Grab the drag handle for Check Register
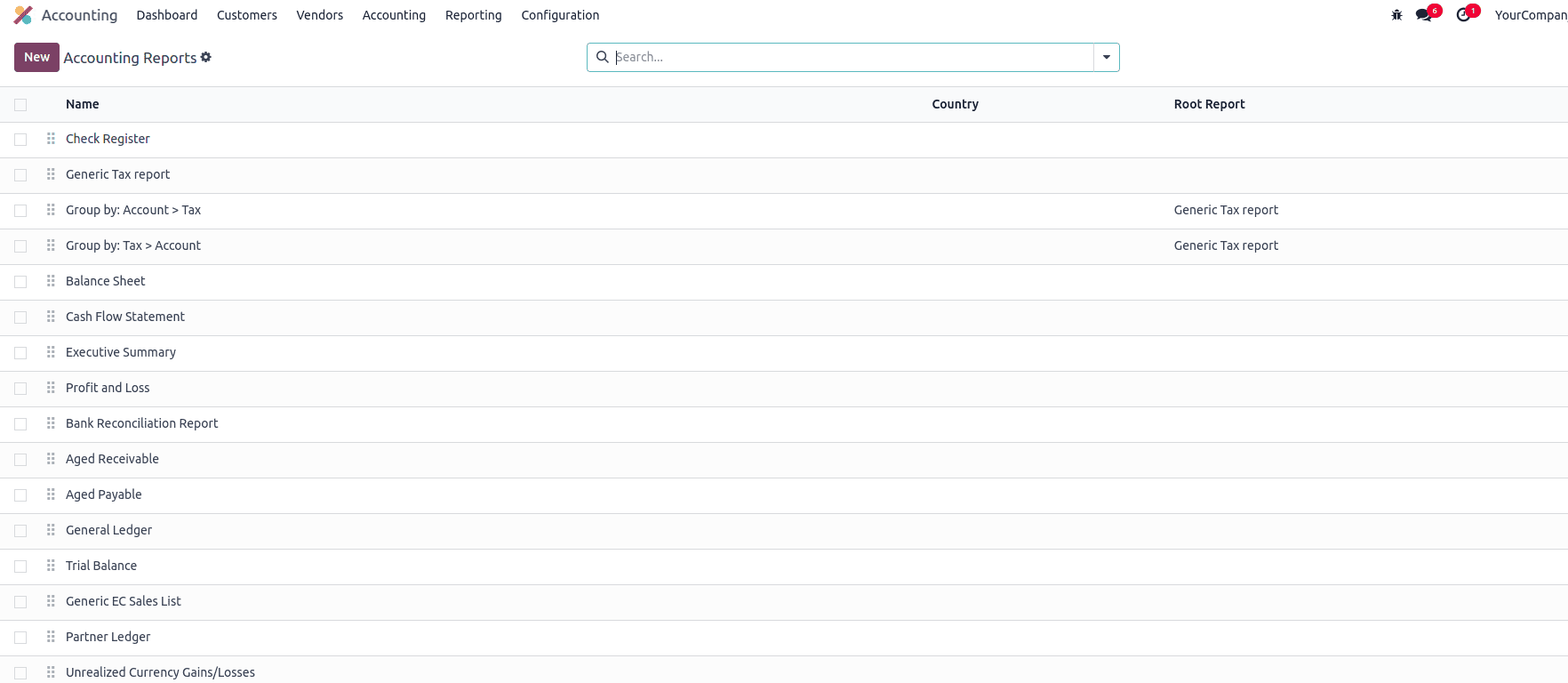 point(51,139)
